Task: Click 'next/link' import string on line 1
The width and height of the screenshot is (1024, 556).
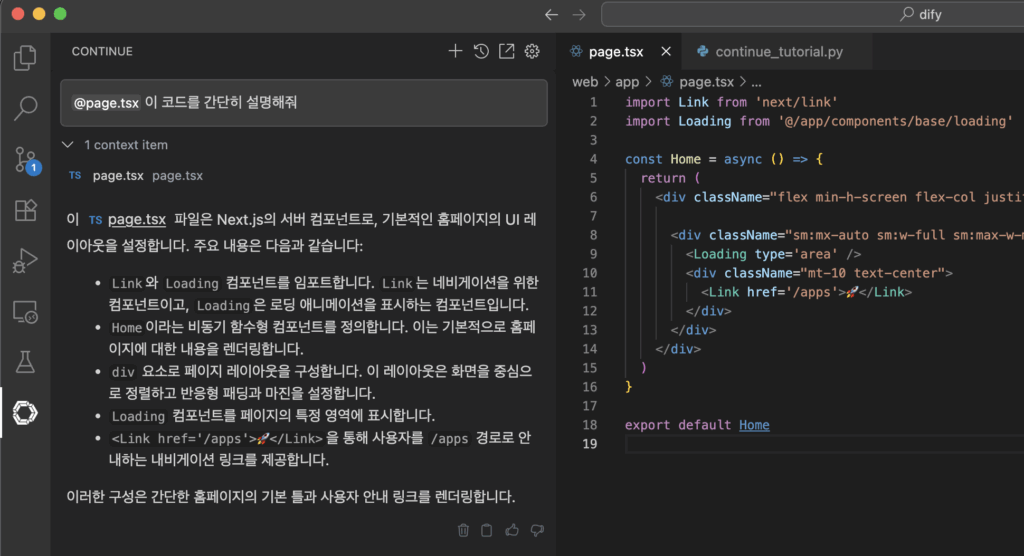Action: [x=796, y=102]
